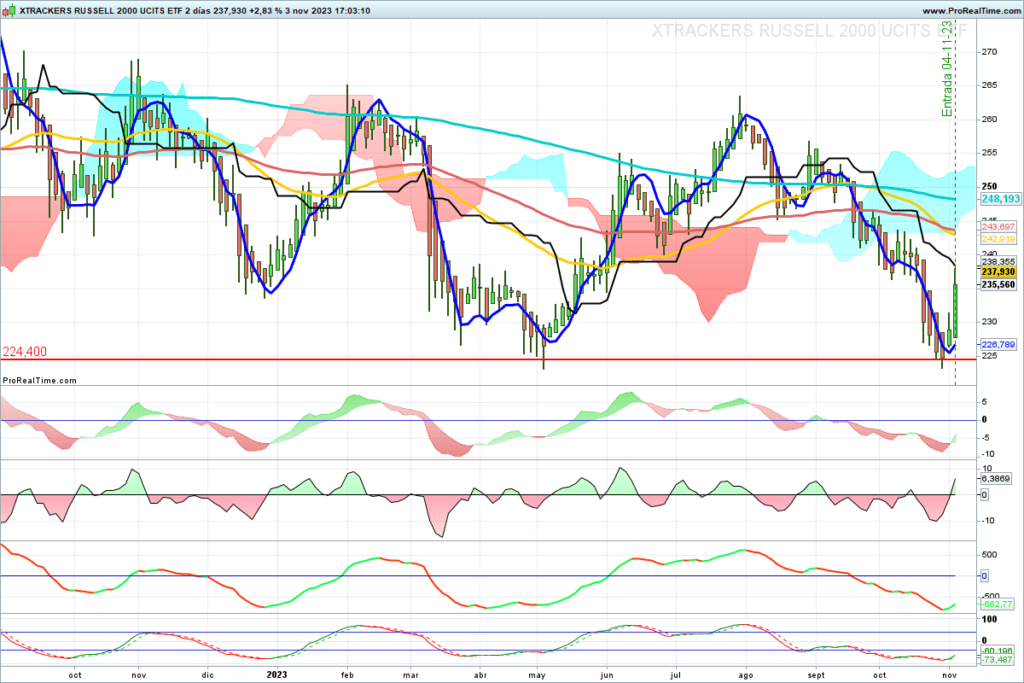Select the blue 226,789 price label
This screenshot has width=1024, height=683.
click(998, 344)
